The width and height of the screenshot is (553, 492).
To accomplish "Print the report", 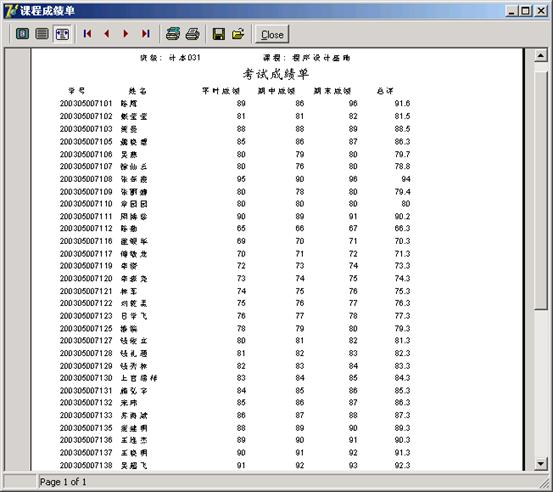I will (x=193, y=34).
